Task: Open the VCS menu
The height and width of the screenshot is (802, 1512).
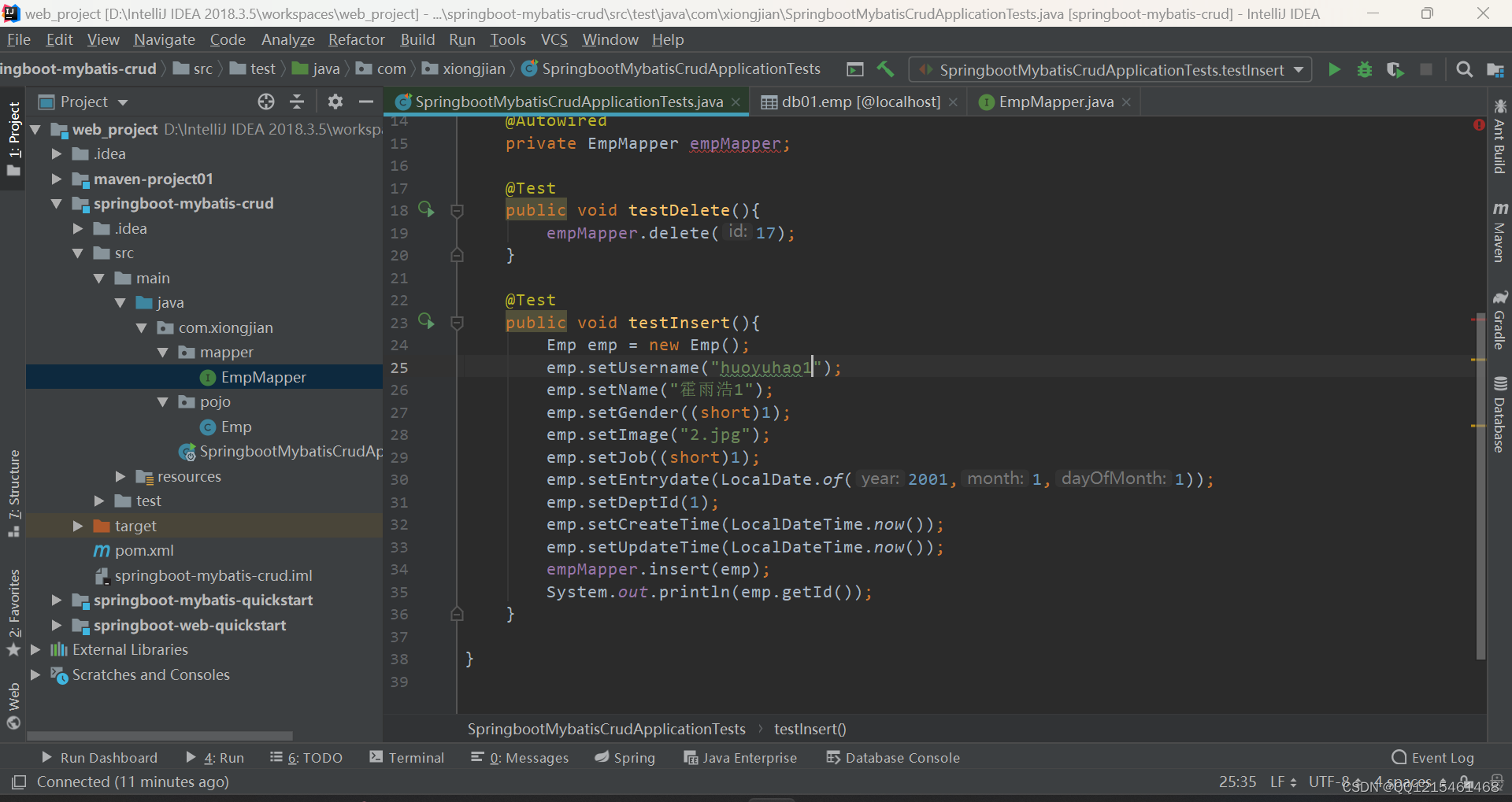Action: pos(554,39)
